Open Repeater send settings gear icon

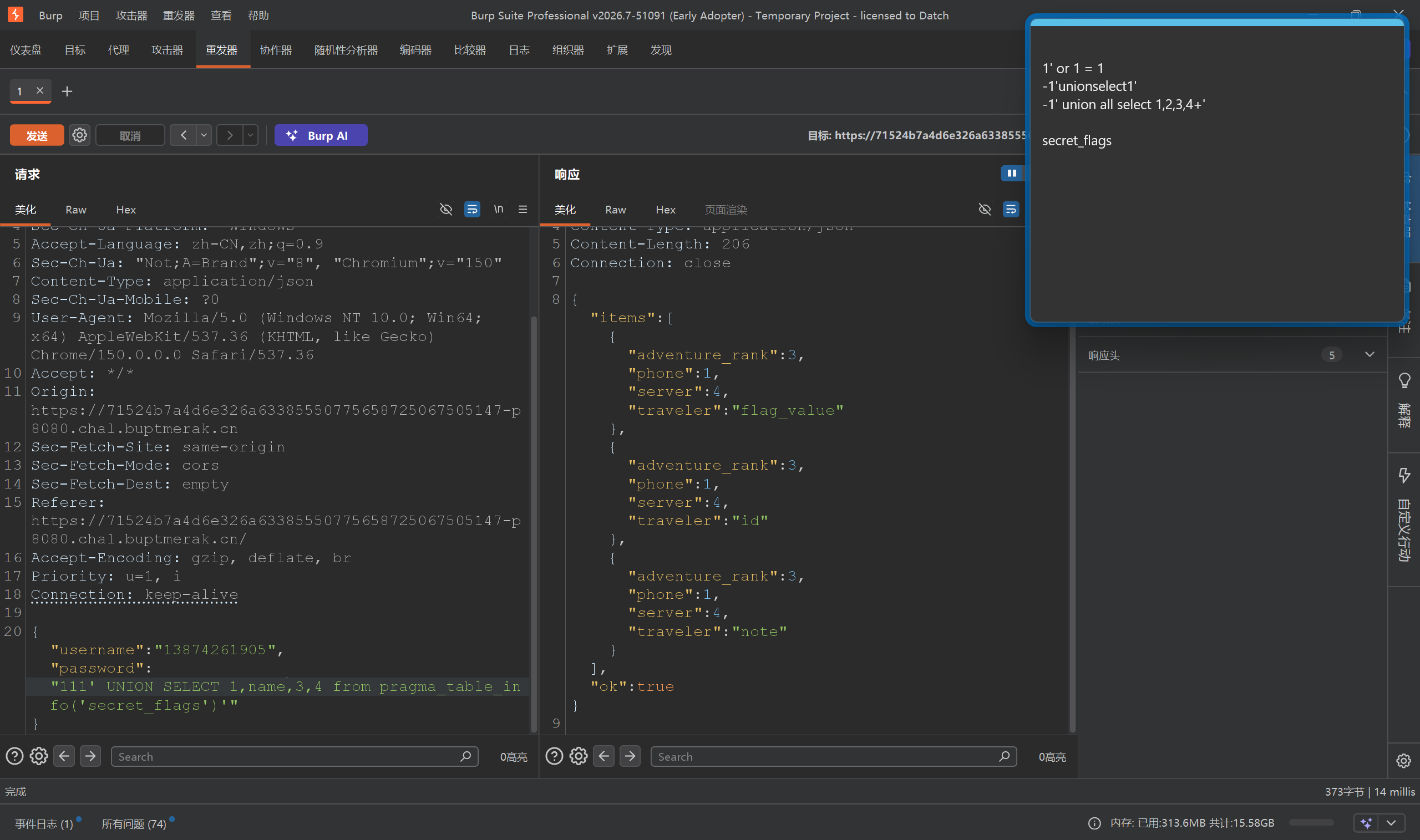click(79, 135)
